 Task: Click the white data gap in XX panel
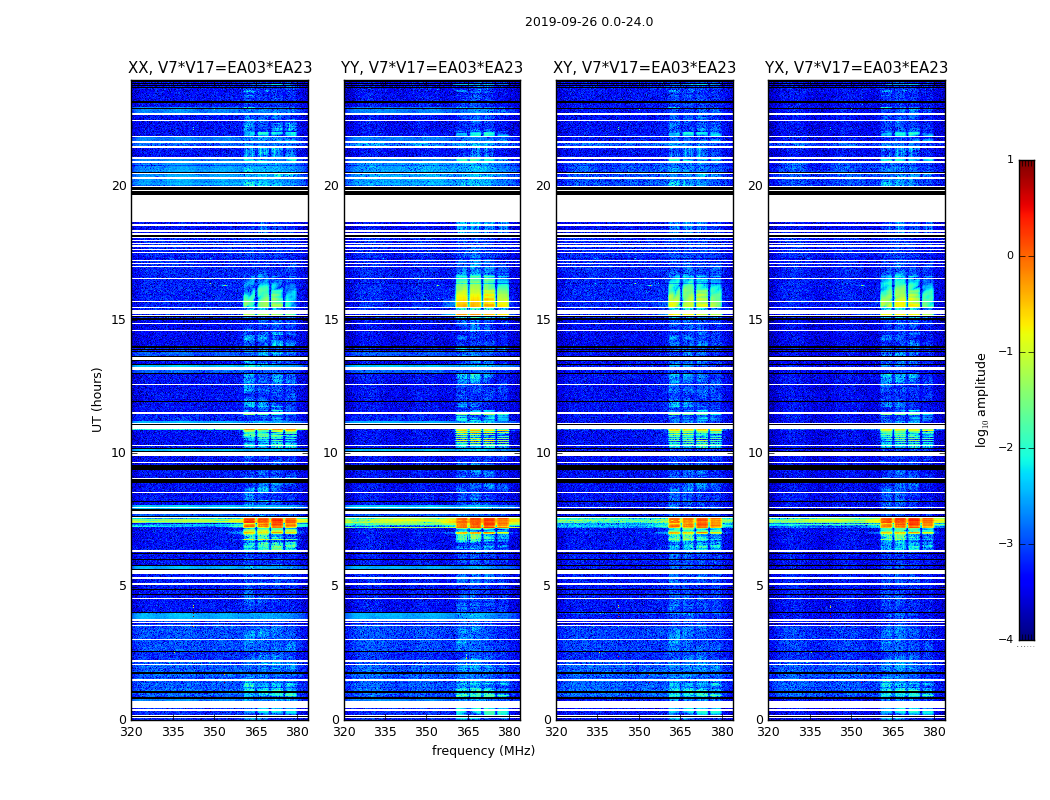(220, 208)
